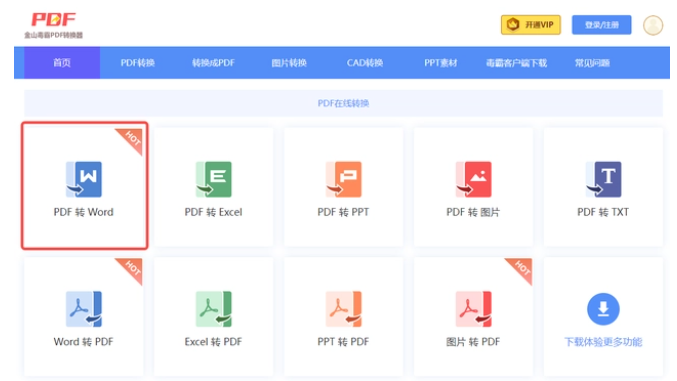Open the 常见问题 menu item
This screenshot has width=677, height=381.
pos(592,63)
